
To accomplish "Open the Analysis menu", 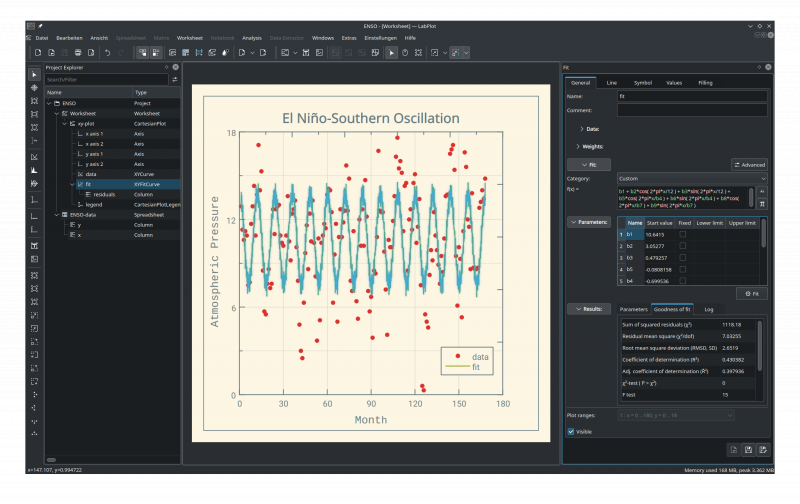I will [x=252, y=38].
